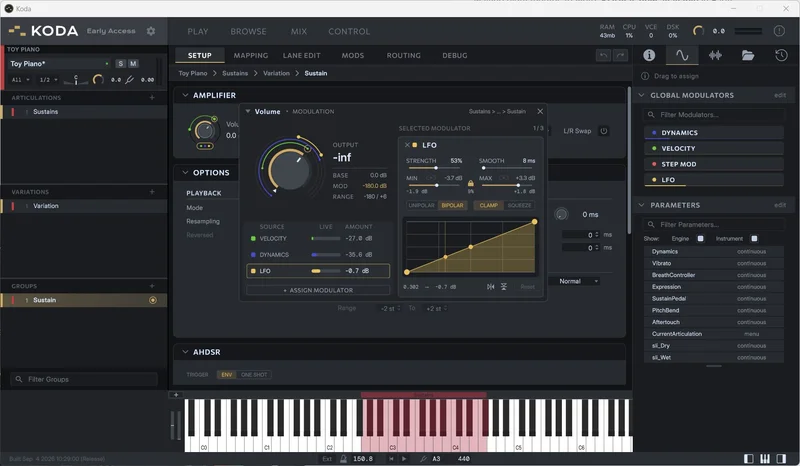Select the Step Mod global modulator
800x466 pixels.
[714, 164]
